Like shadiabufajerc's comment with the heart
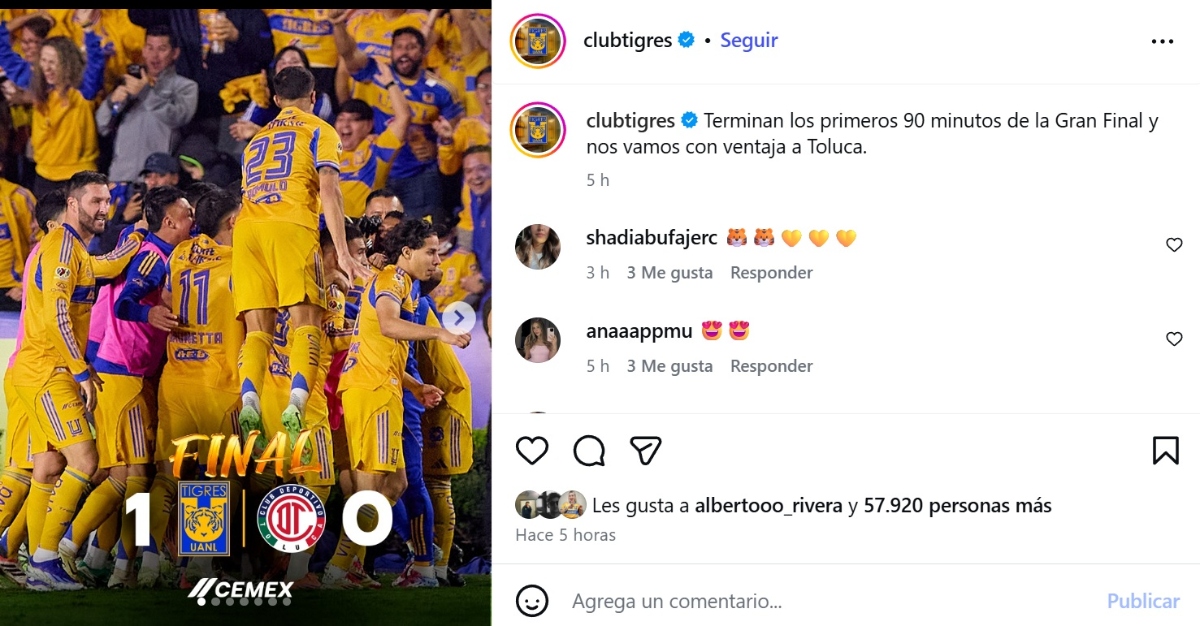1200x626 pixels. tap(1175, 245)
